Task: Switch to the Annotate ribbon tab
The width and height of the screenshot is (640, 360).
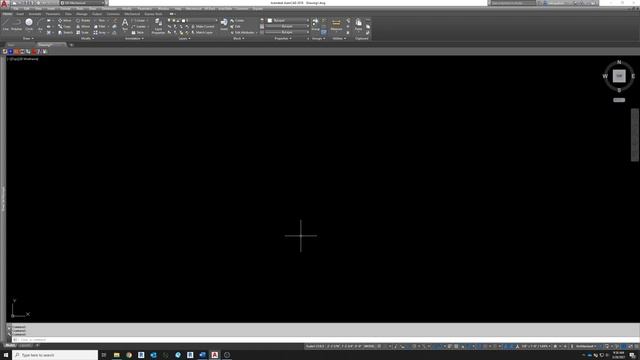Action: pos(35,14)
